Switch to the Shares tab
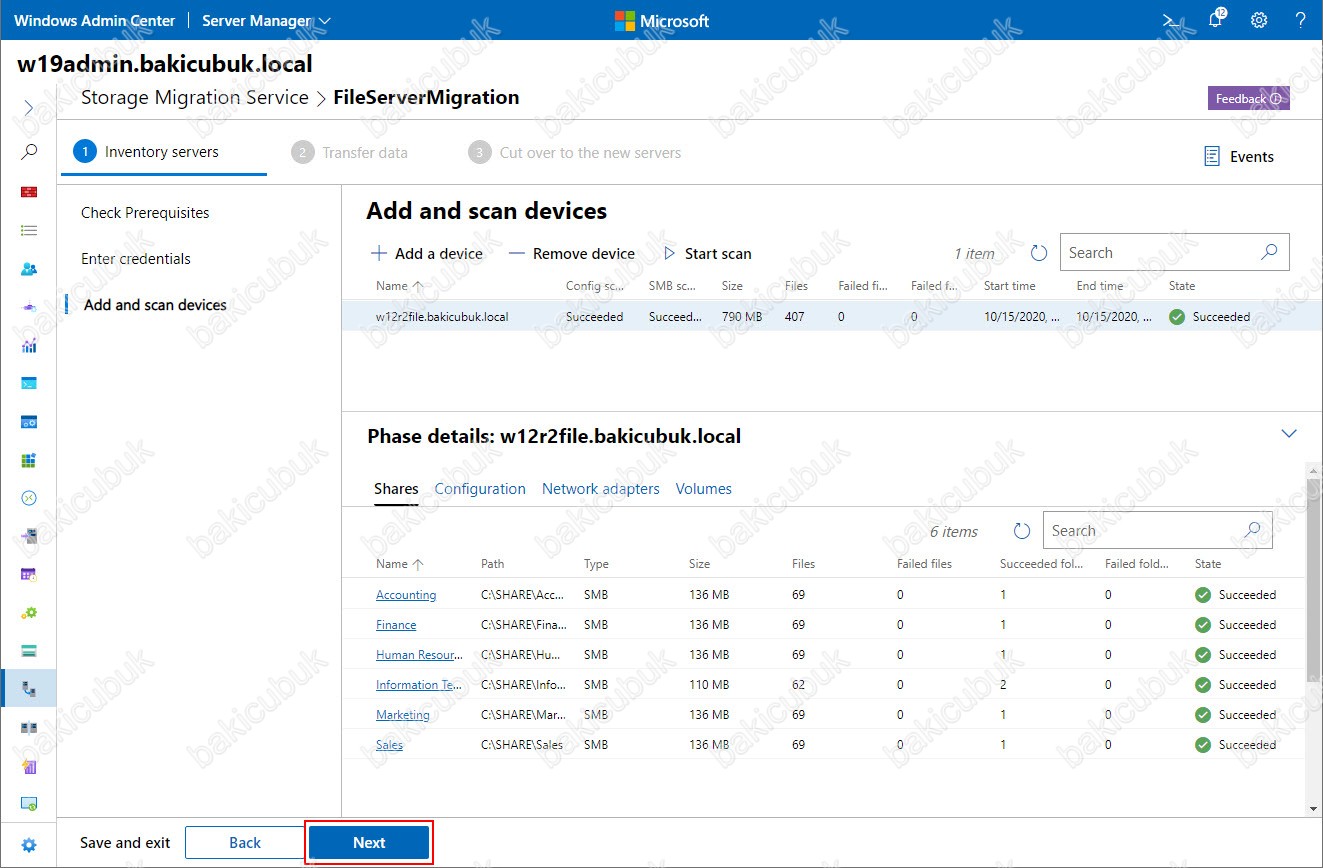1323x868 pixels. coord(396,489)
